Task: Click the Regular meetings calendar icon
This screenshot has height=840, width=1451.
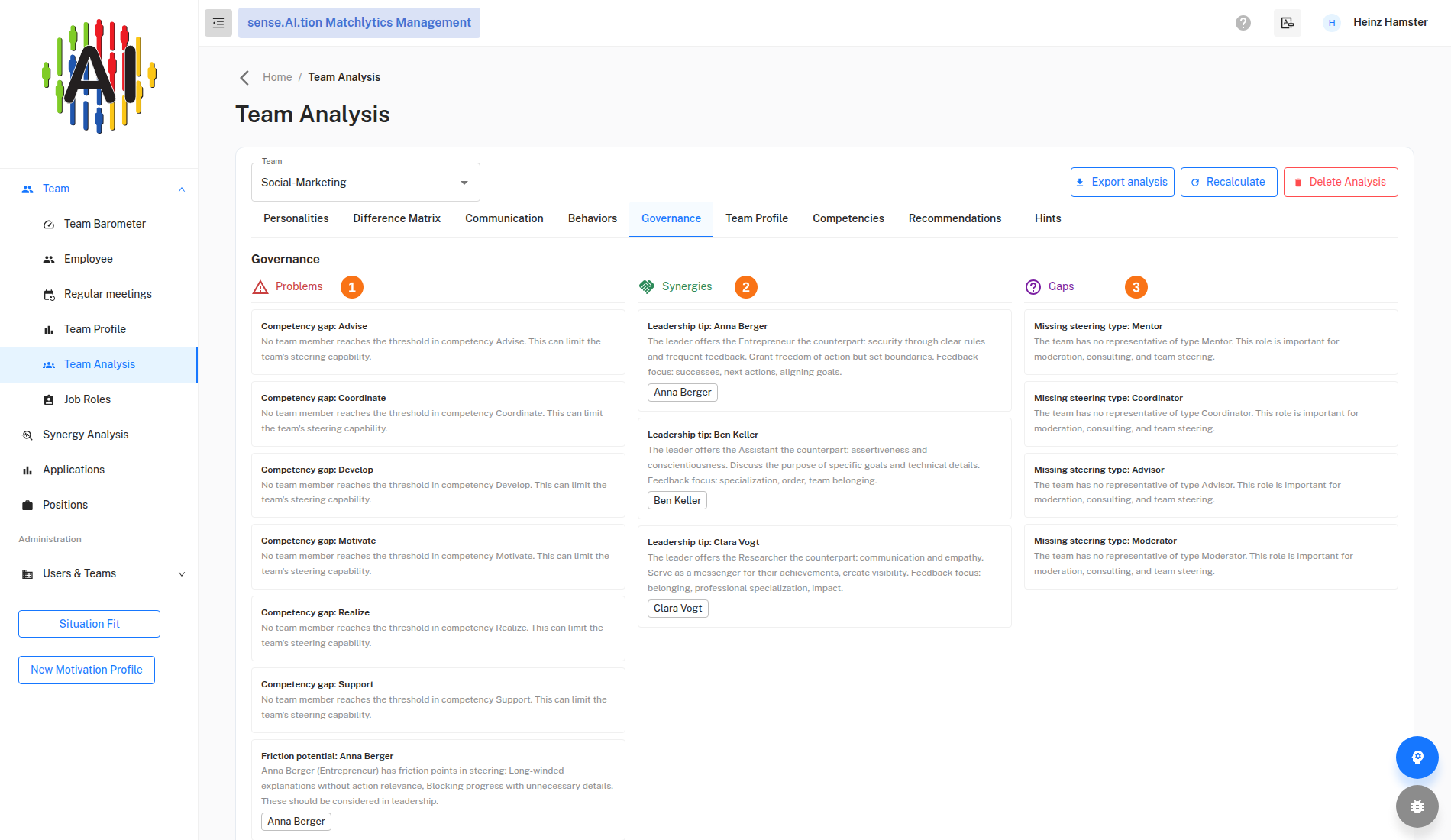Action: click(49, 295)
